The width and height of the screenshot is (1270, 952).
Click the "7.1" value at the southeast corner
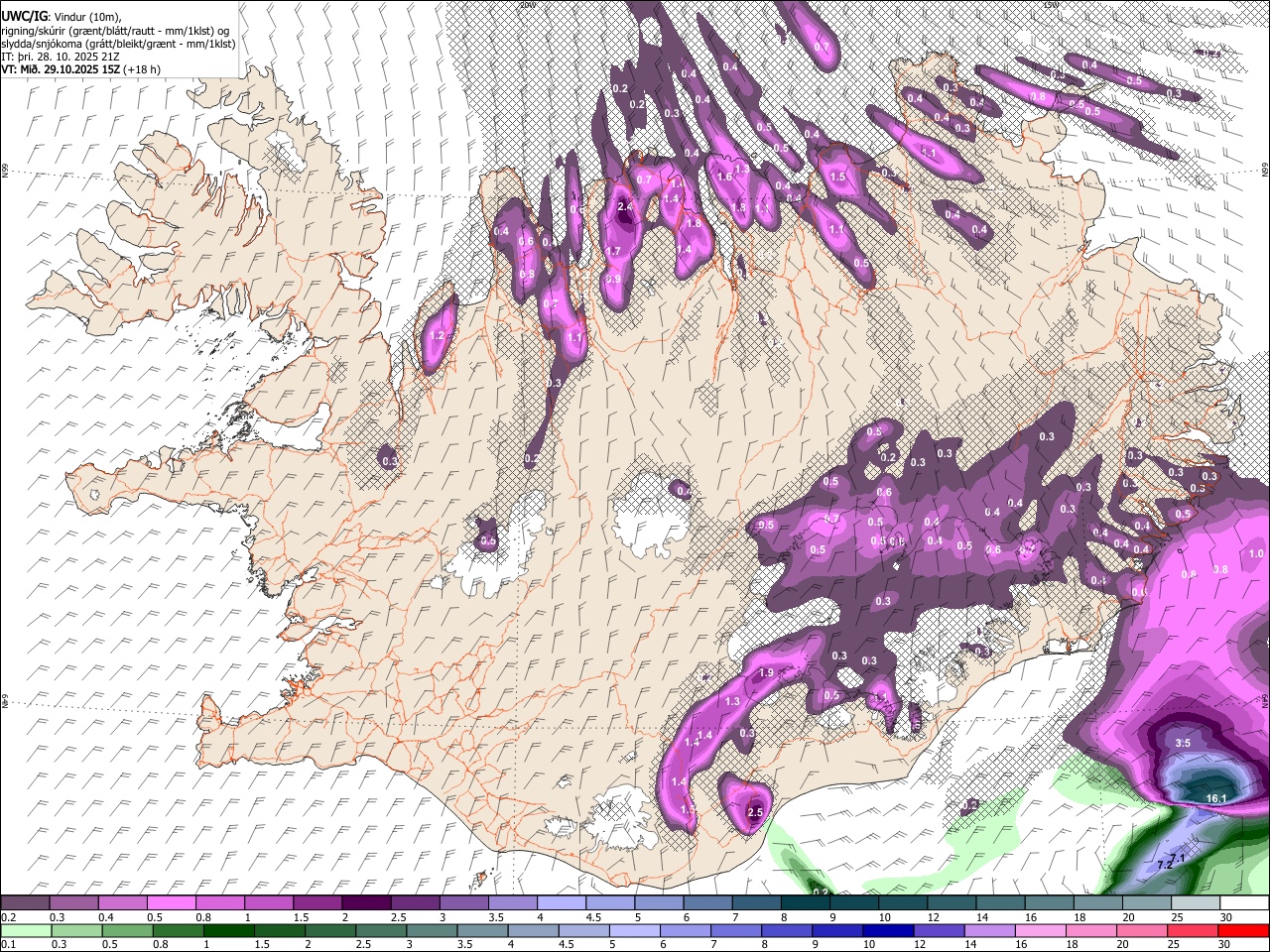[1179, 857]
